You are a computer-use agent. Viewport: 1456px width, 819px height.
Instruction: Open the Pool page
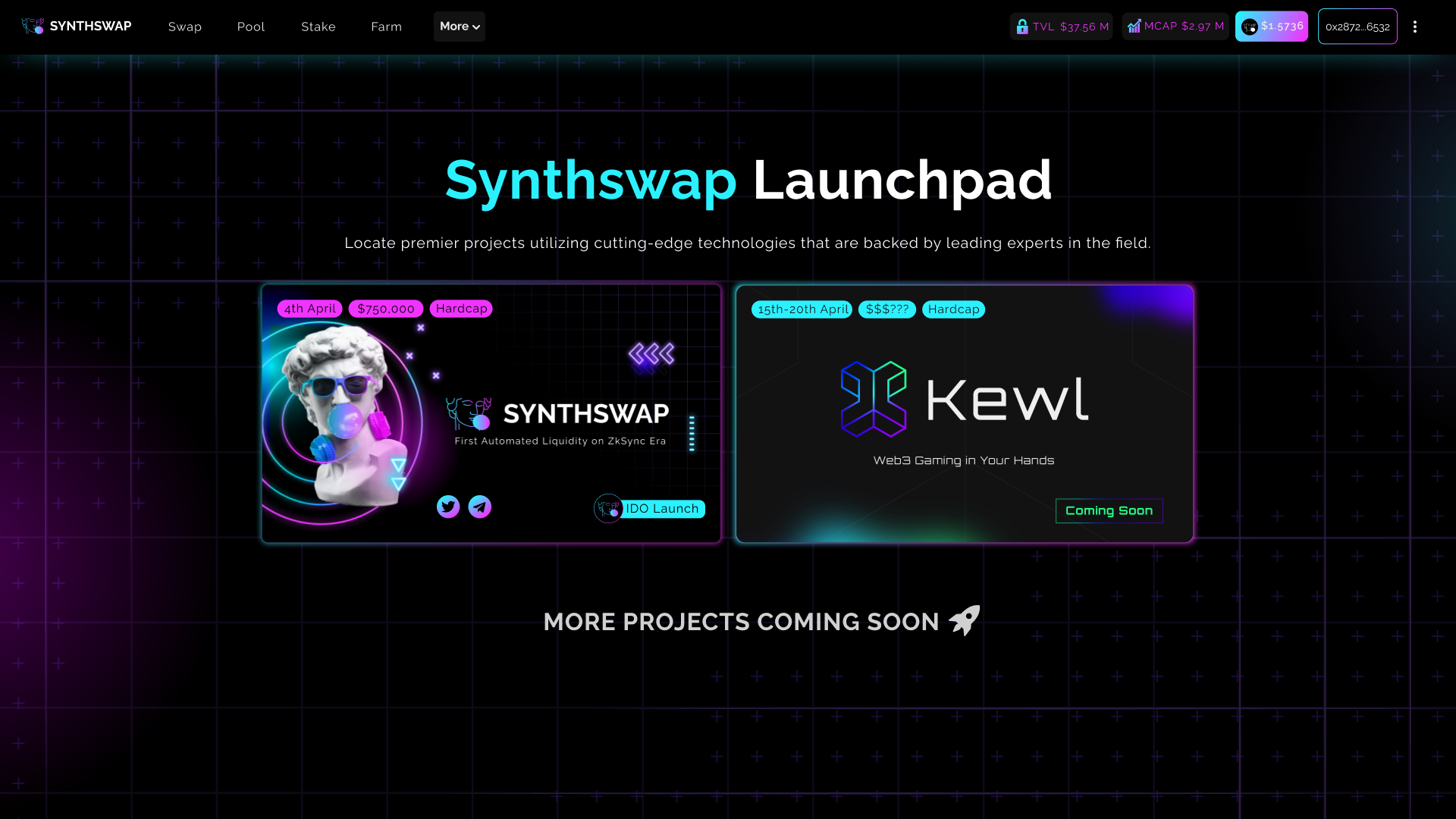251,27
